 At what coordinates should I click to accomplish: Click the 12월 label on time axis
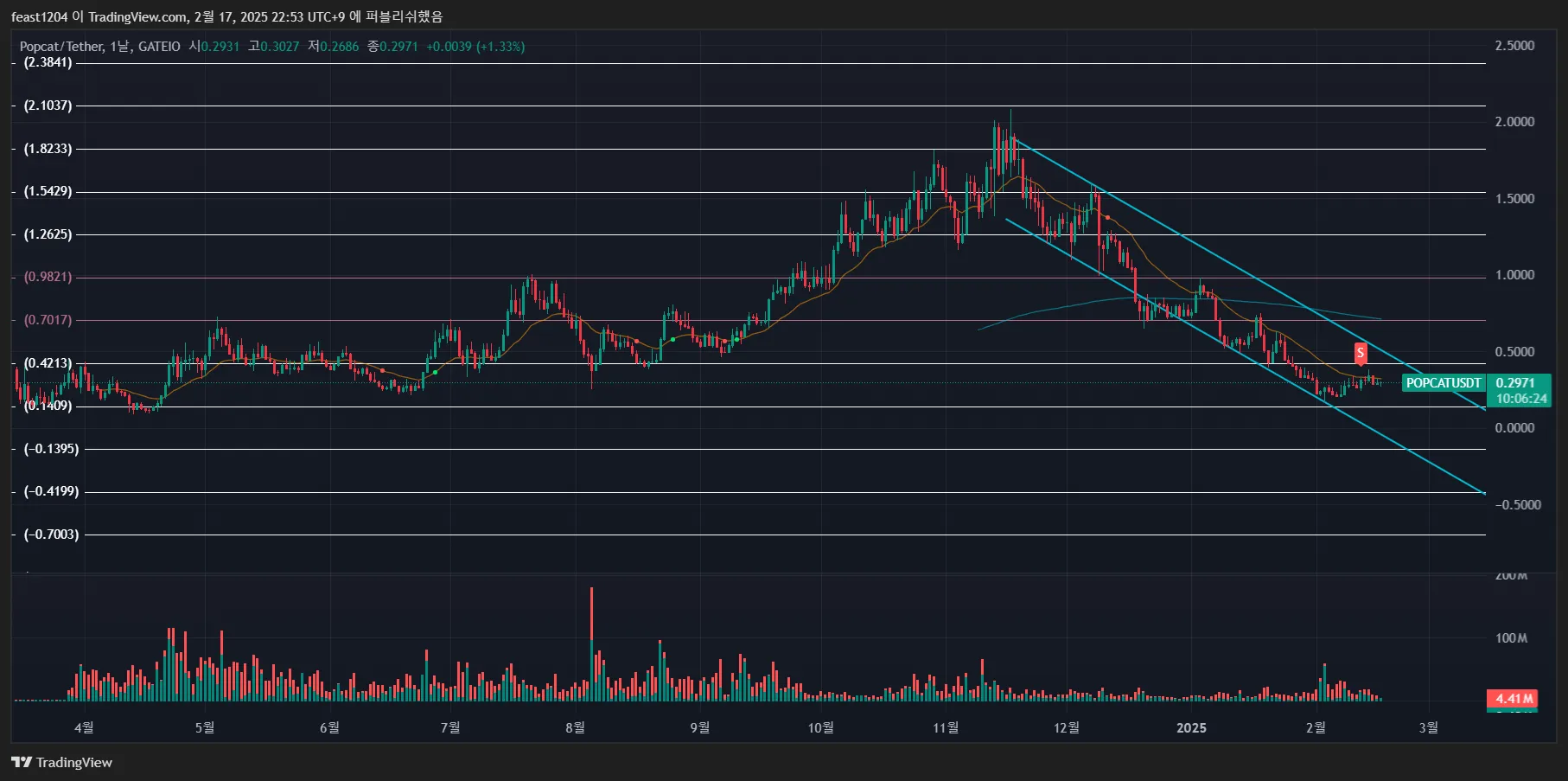(x=1067, y=727)
